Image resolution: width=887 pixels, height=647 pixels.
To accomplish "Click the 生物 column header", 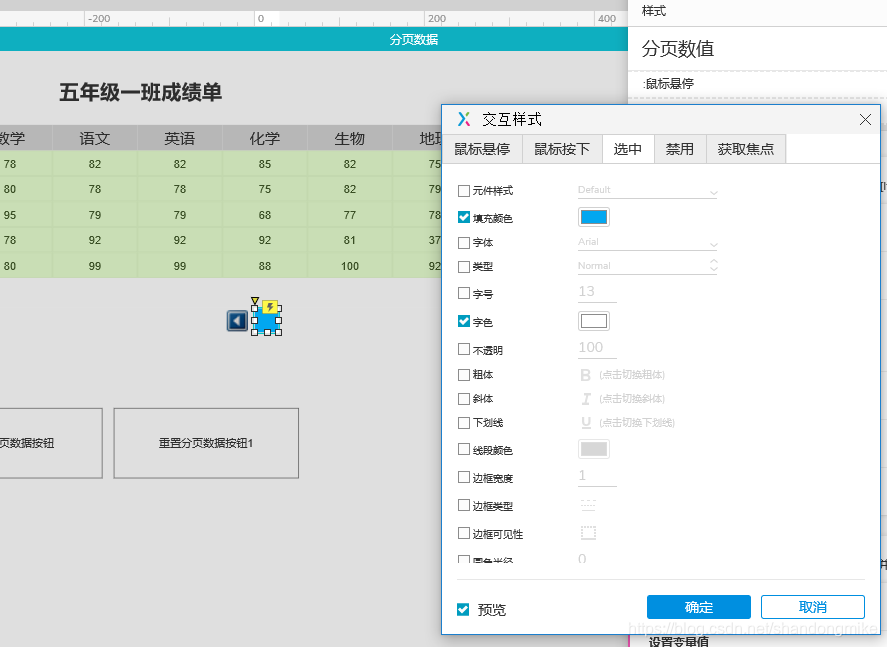I will click(350, 138).
